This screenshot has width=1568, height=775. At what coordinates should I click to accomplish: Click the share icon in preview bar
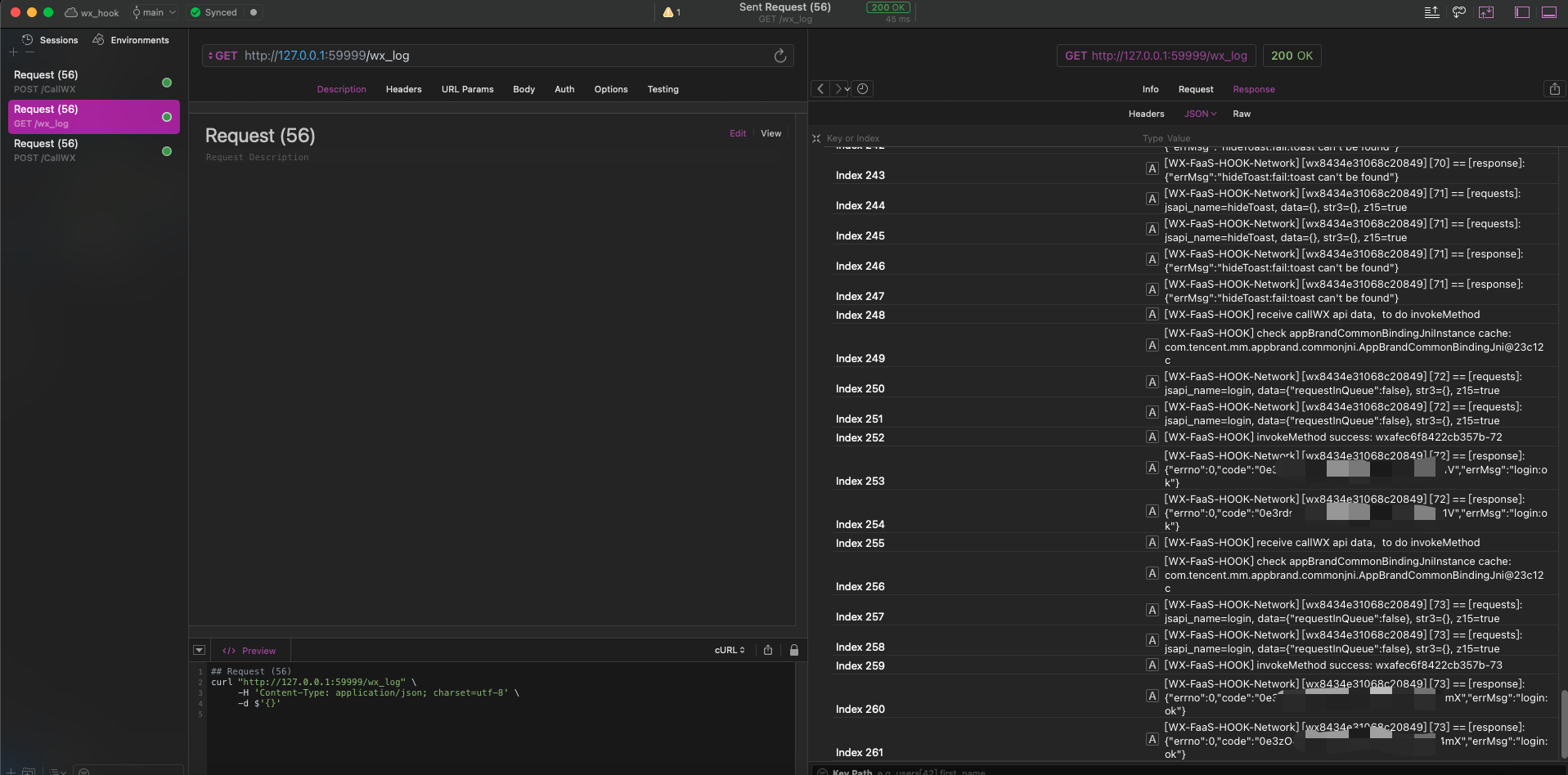coord(768,650)
